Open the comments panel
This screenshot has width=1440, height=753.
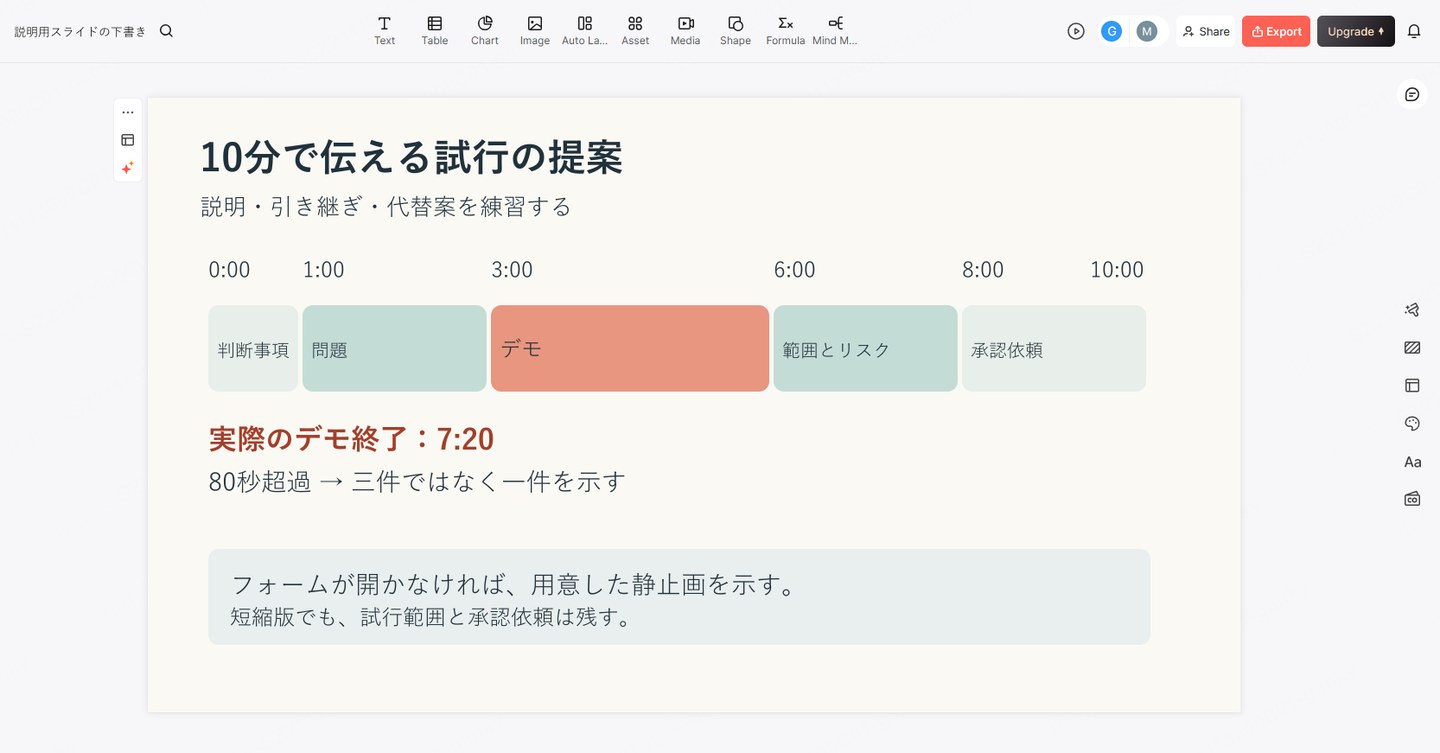tap(1412, 94)
